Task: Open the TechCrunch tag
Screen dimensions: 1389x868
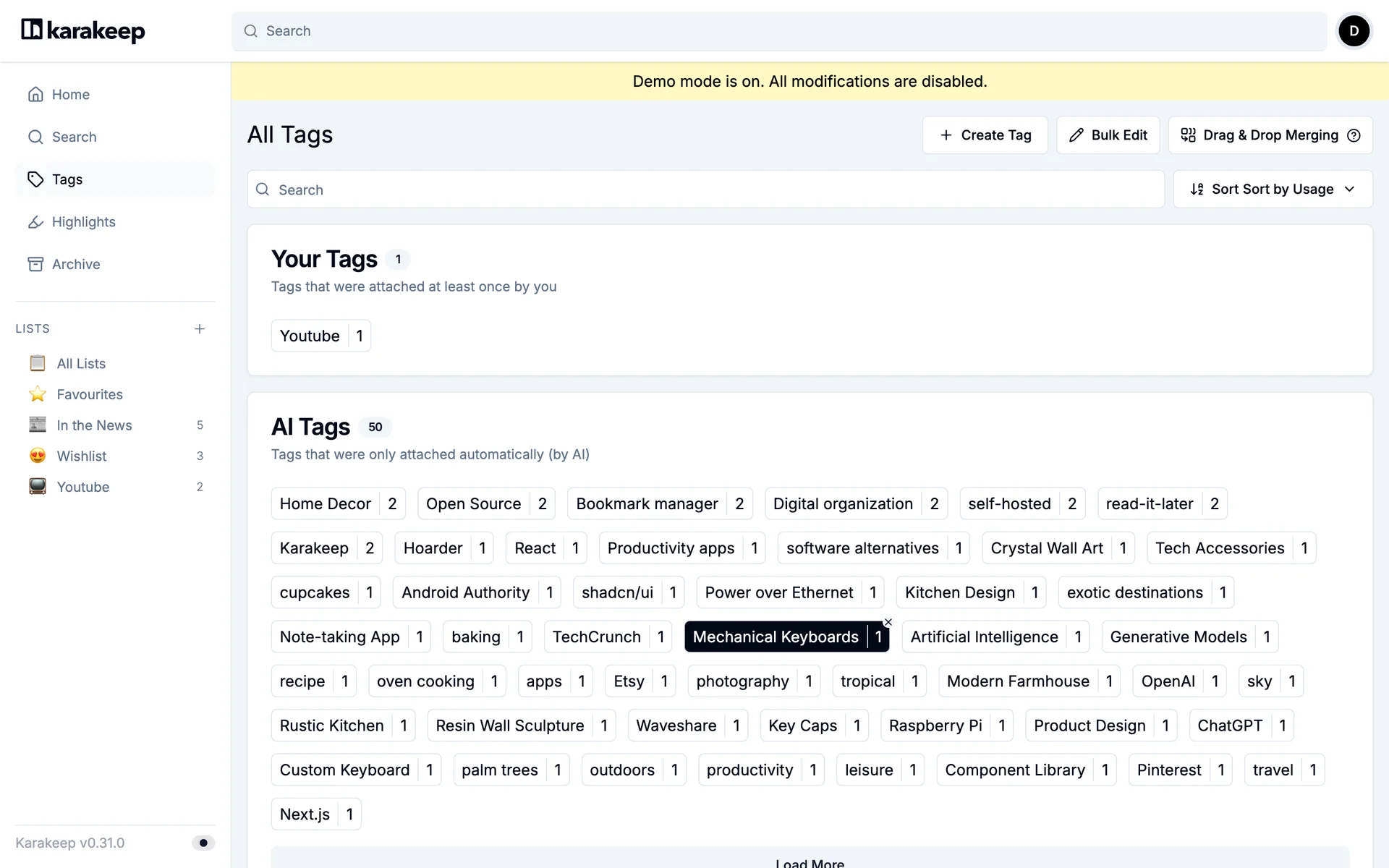Action: point(608,637)
